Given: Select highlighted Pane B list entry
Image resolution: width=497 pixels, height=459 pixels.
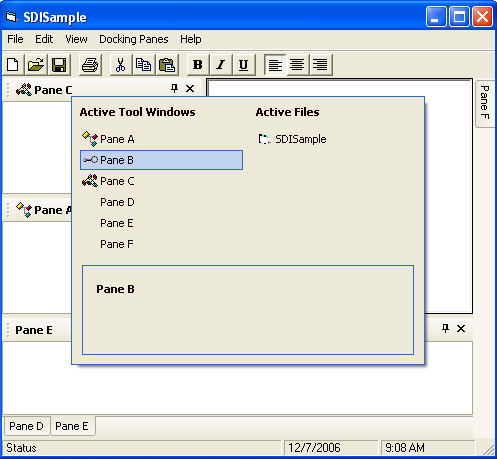Looking at the screenshot, I should pos(161,160).
